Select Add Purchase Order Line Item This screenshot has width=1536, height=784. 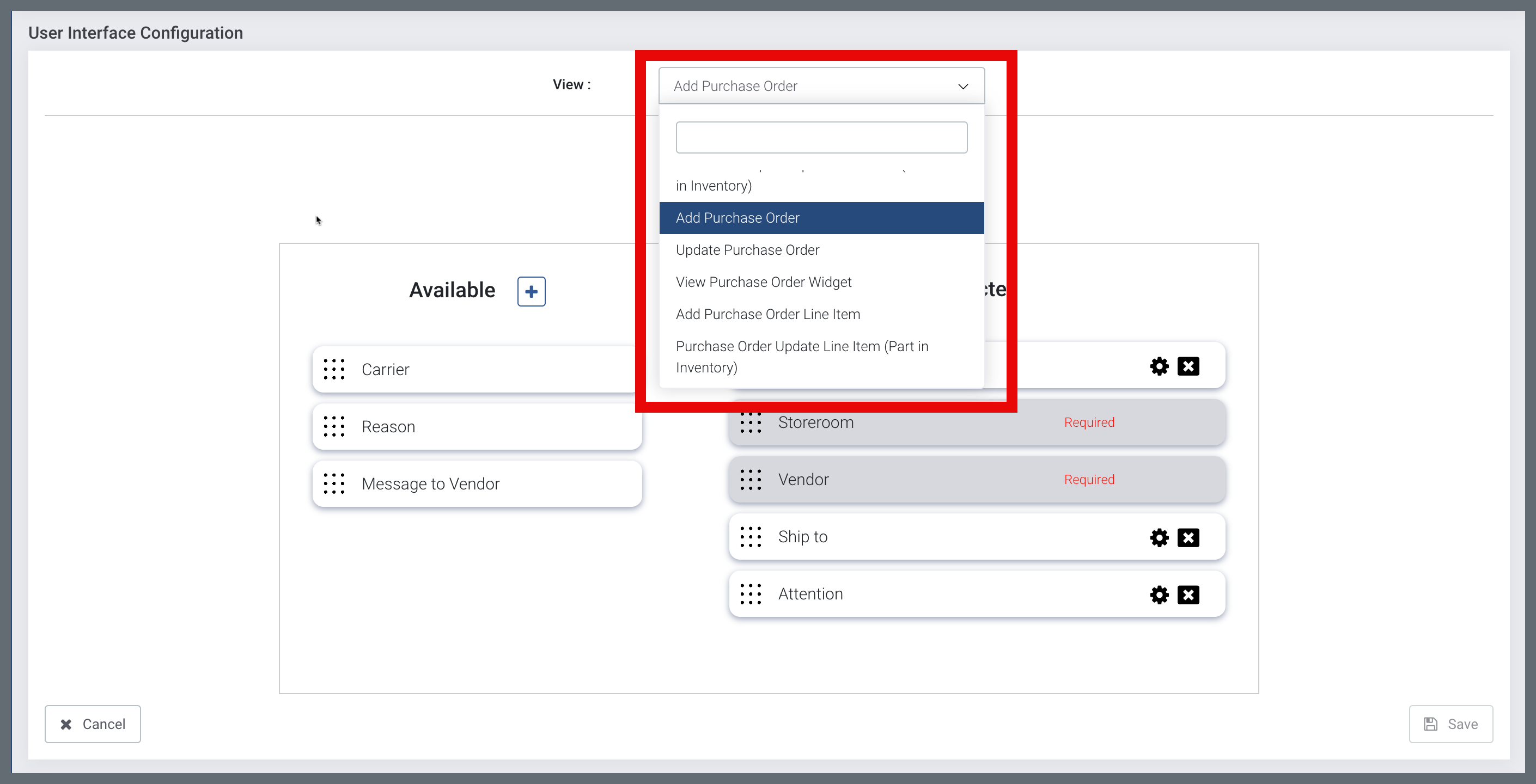point(767,314)
